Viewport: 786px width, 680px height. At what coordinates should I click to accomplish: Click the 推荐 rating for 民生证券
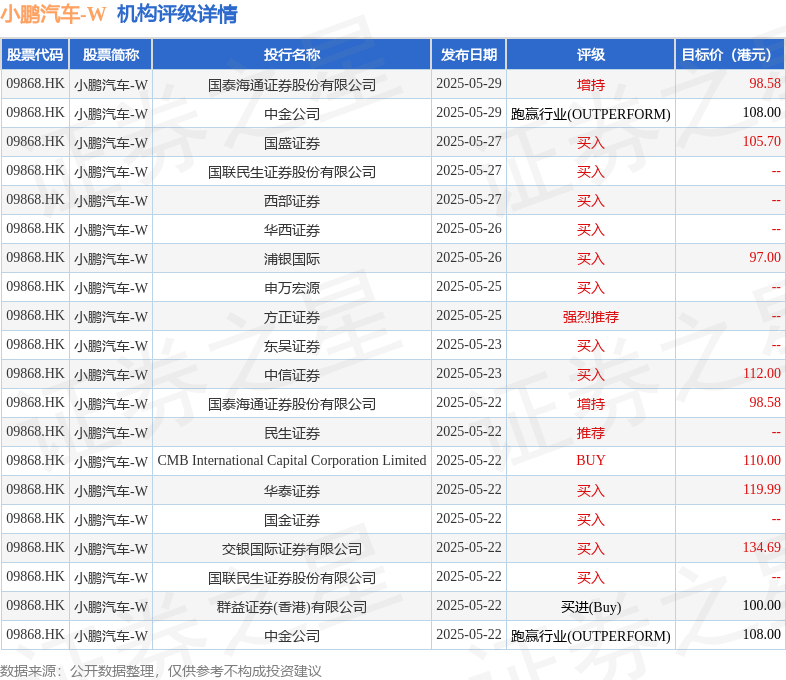(x=591, y=433)
